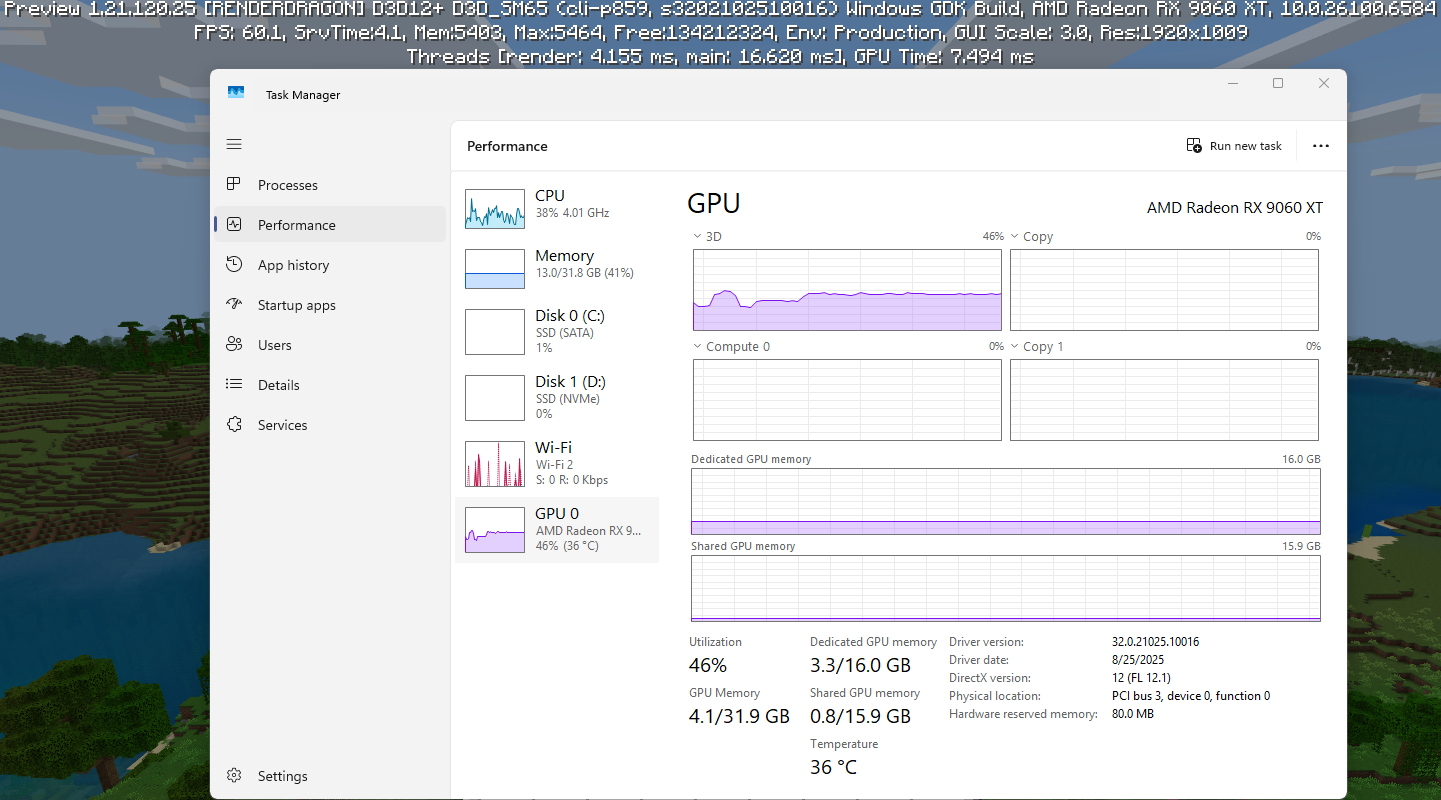Select the CPU usage mini graph
The image size is (1441, 800).
click(x=495, y=209)
